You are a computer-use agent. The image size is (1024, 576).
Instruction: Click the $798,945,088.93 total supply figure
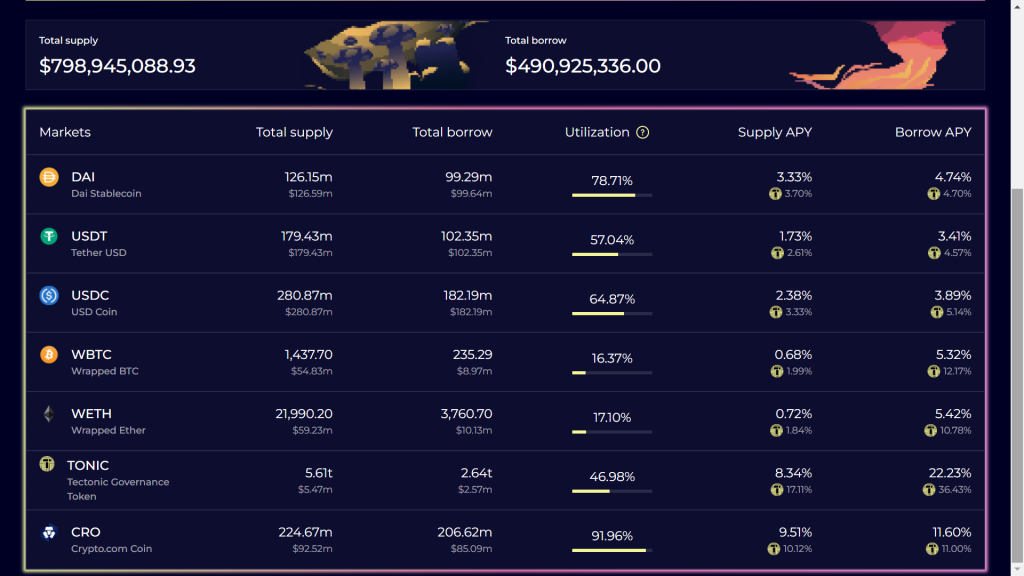[x=118, y=66]
